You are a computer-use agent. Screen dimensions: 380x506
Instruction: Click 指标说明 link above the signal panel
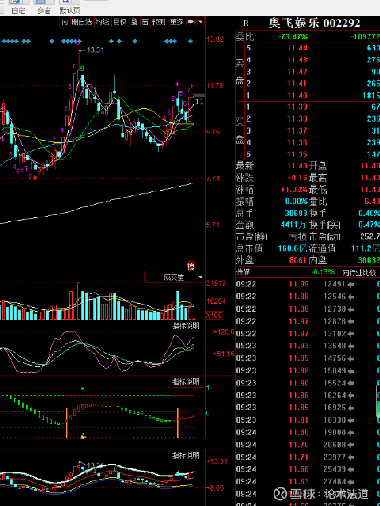[x=186, y=382]
